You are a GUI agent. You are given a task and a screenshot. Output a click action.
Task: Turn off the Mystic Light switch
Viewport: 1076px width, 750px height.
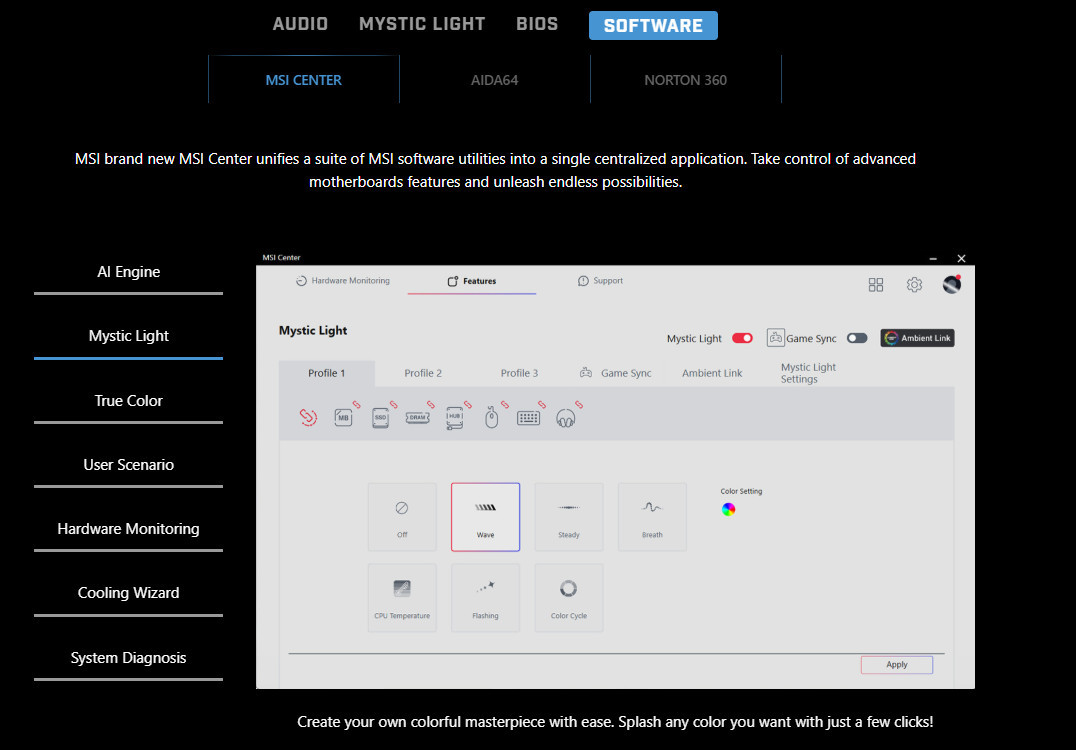tap(742, 338)
